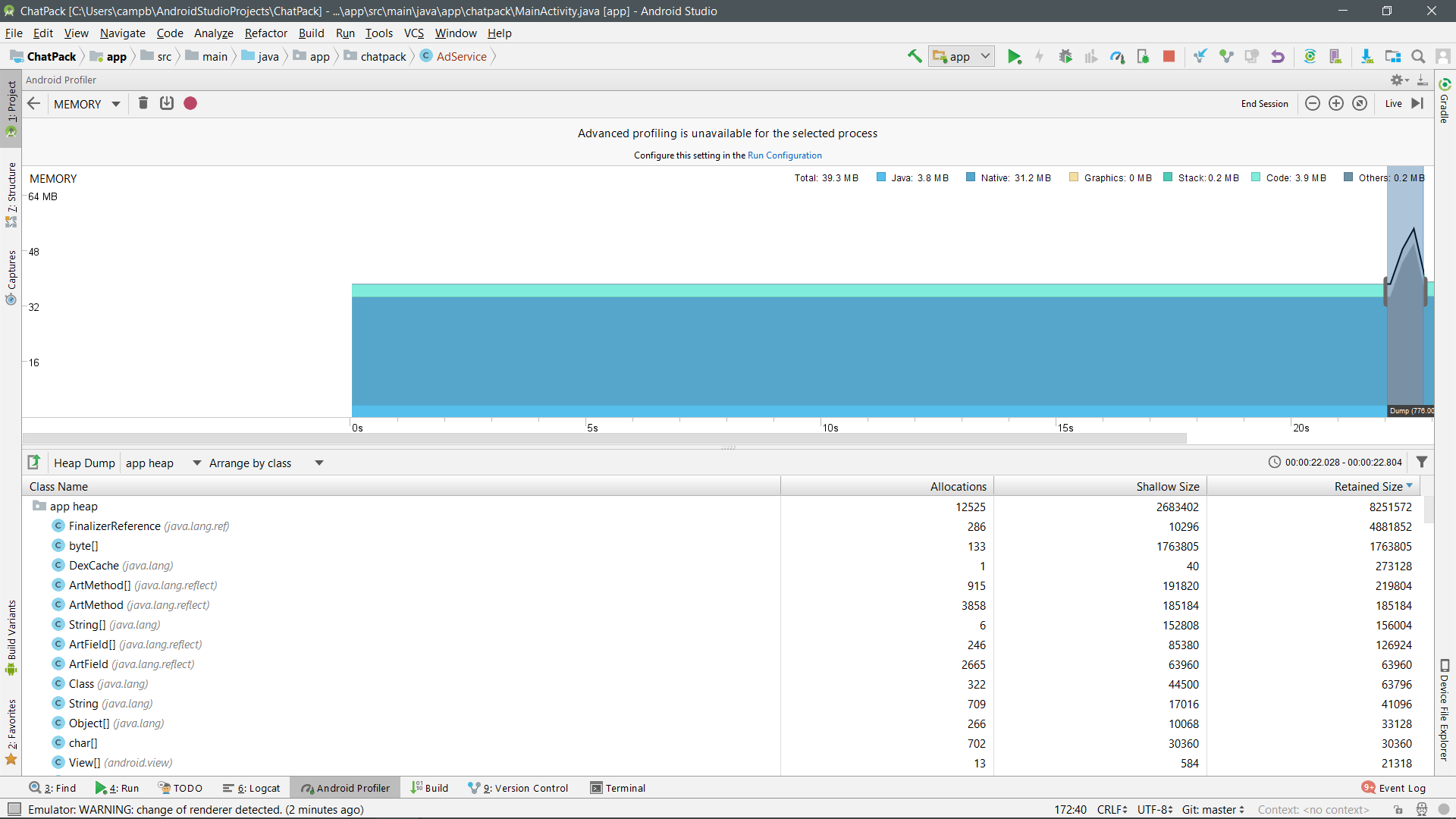Click the Debug app bug icon
Viewport: 1456px width, 819px height.
coord(1065,56)
